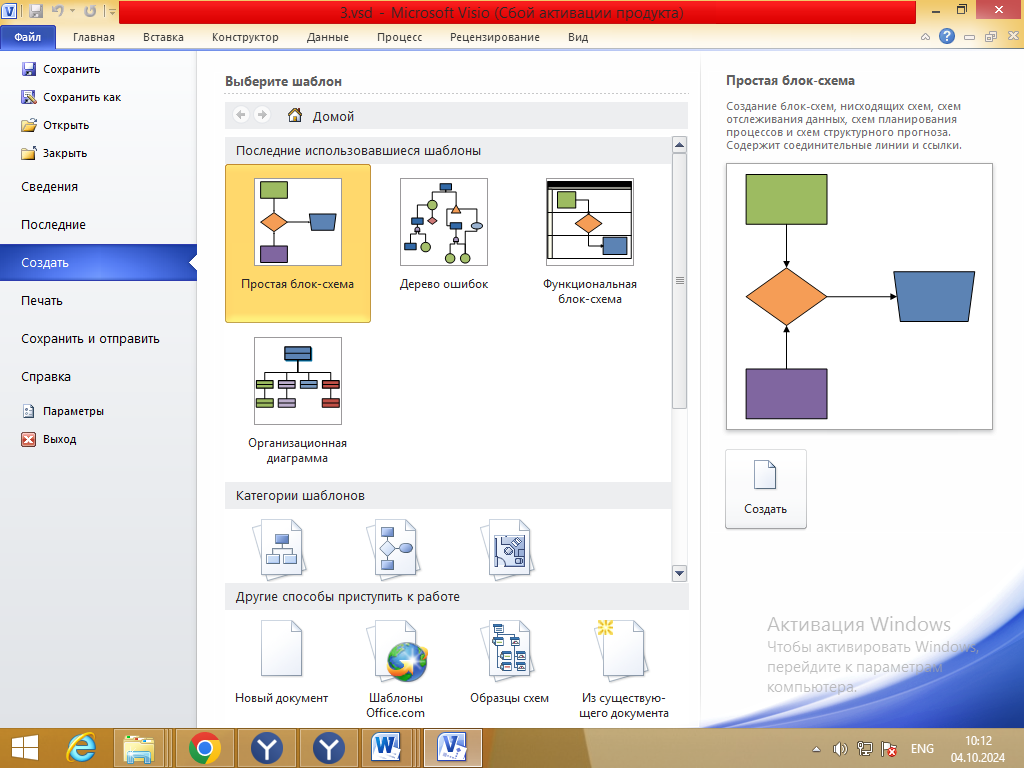The height and width of the screenshot is (768, 1024).
Task: Open the Данные ribbon tab
Action: click(x=327, y=37)
